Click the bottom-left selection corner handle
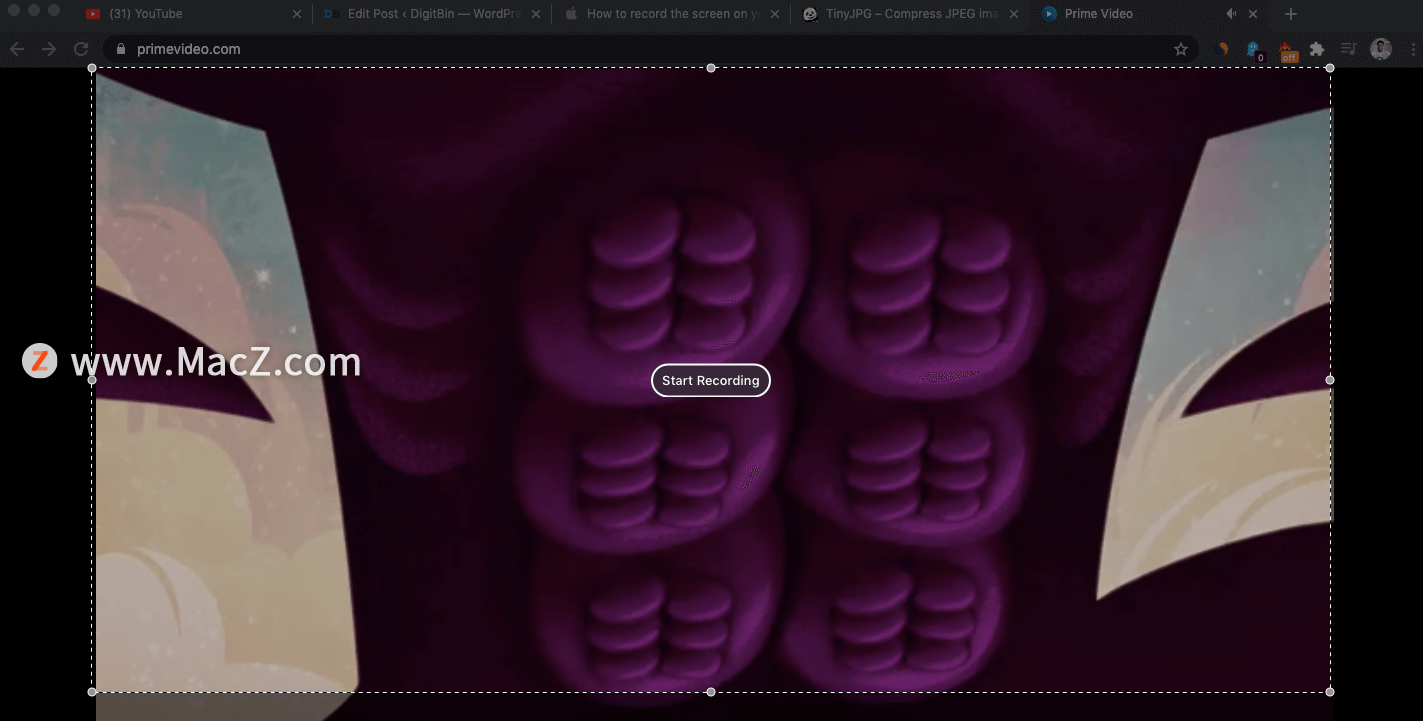This screenshot has height=721, width=1423. (92, 692)
